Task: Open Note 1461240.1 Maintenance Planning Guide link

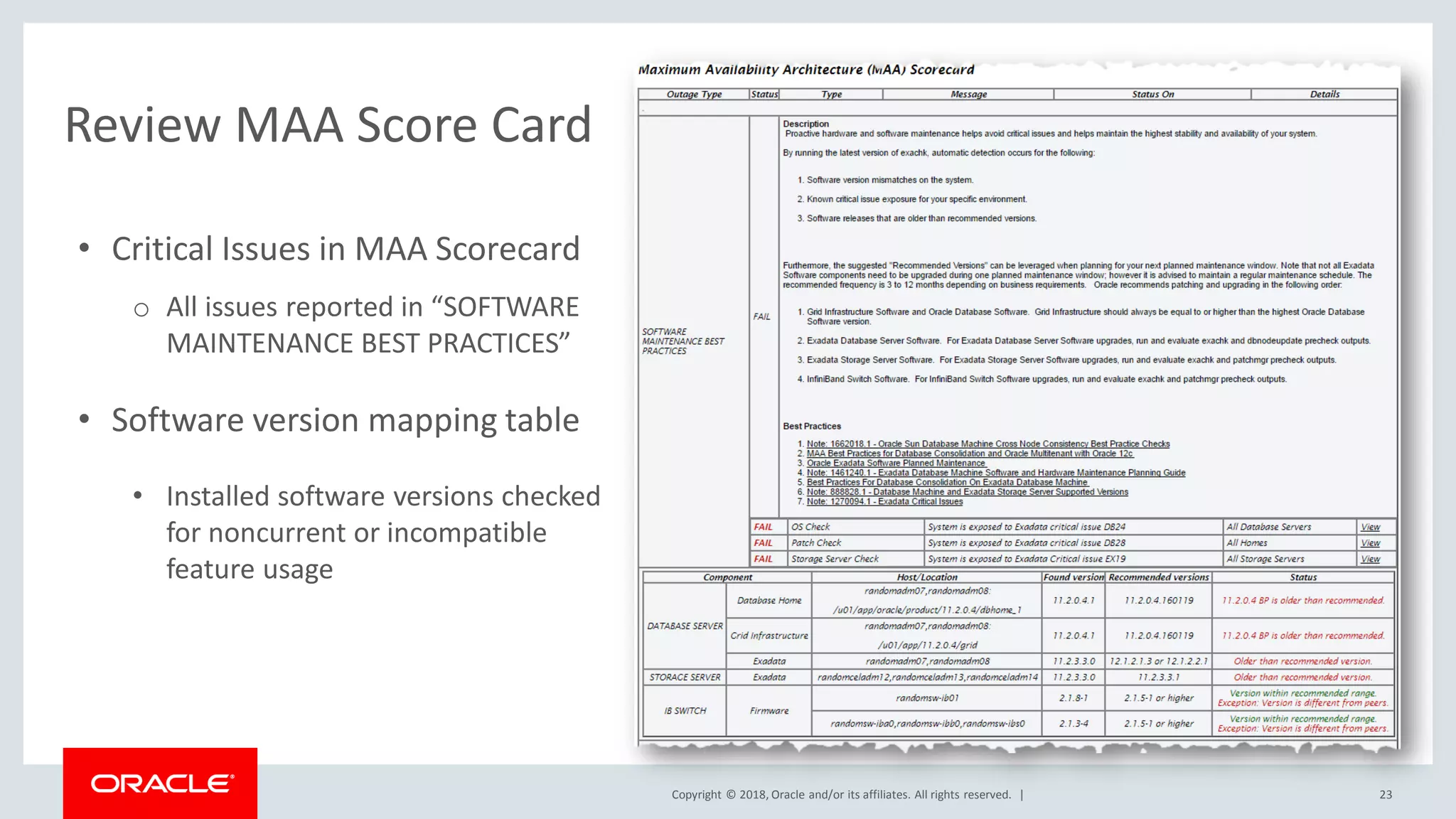Action: pos(996,473)
